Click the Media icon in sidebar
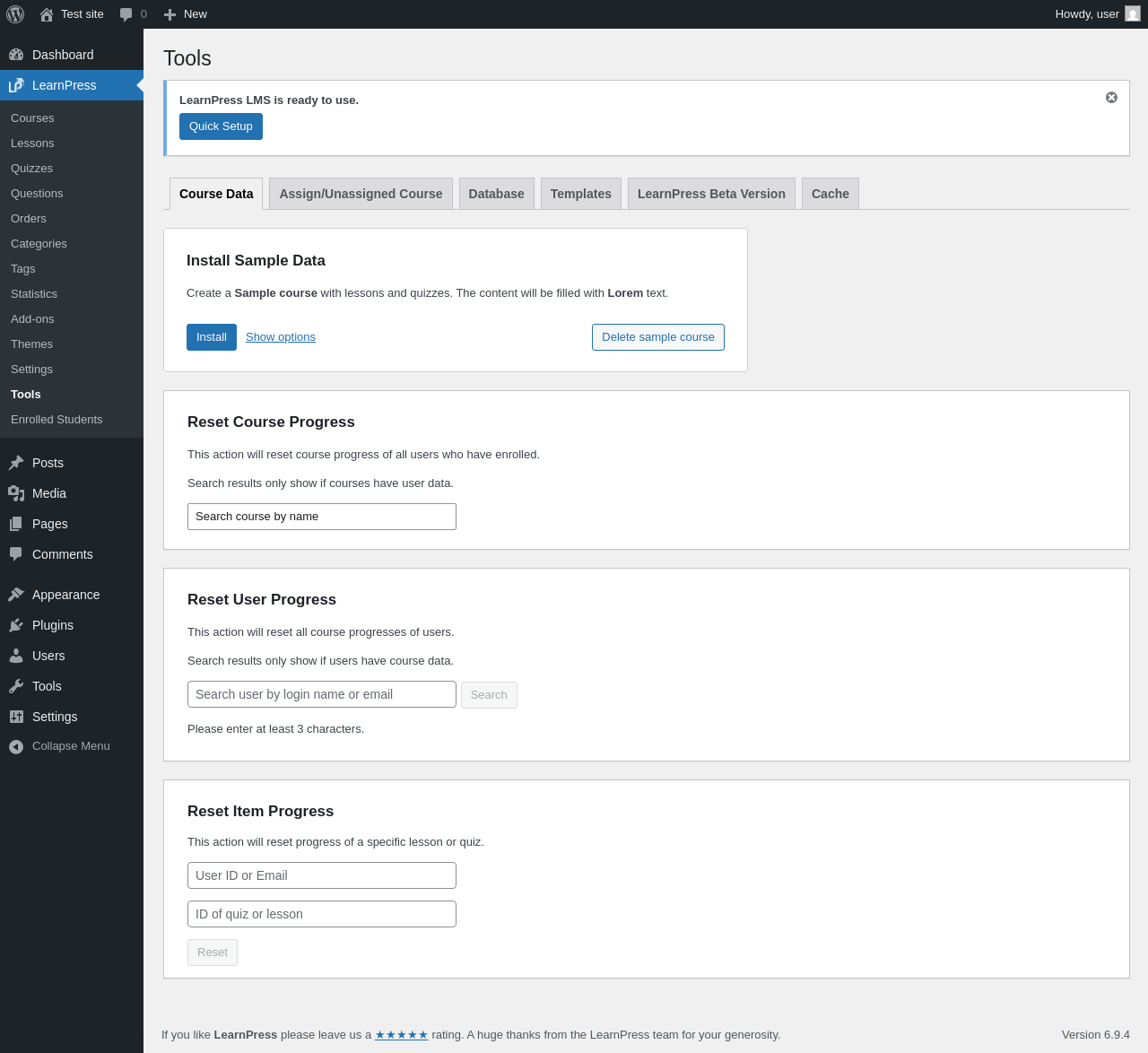Viewport: 1148px width, 1053px height. tap(16, 493)
